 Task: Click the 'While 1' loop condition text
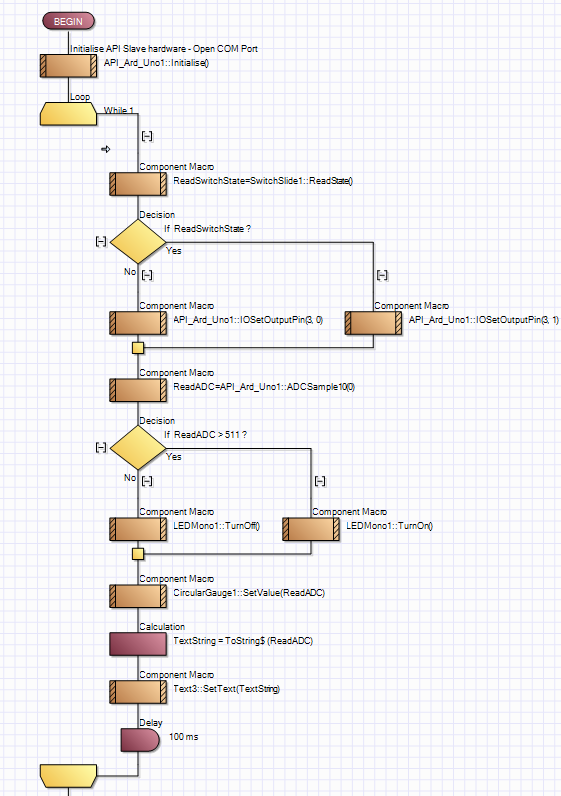[119, 110]
